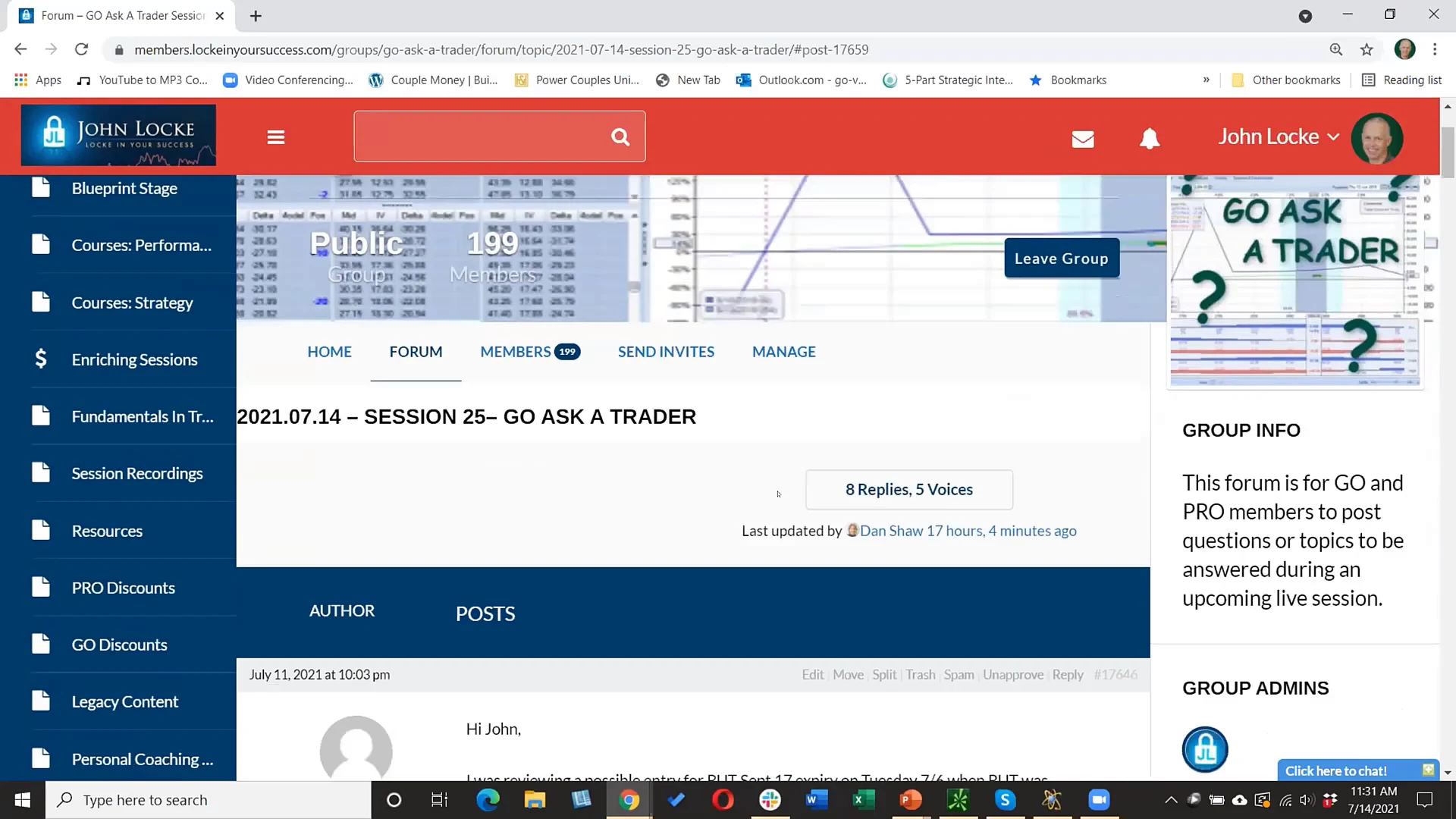The height and width of the screenshot is (819, 1456).
Task: Open the Chrome three-dot menu
Action: (1435, 49)
